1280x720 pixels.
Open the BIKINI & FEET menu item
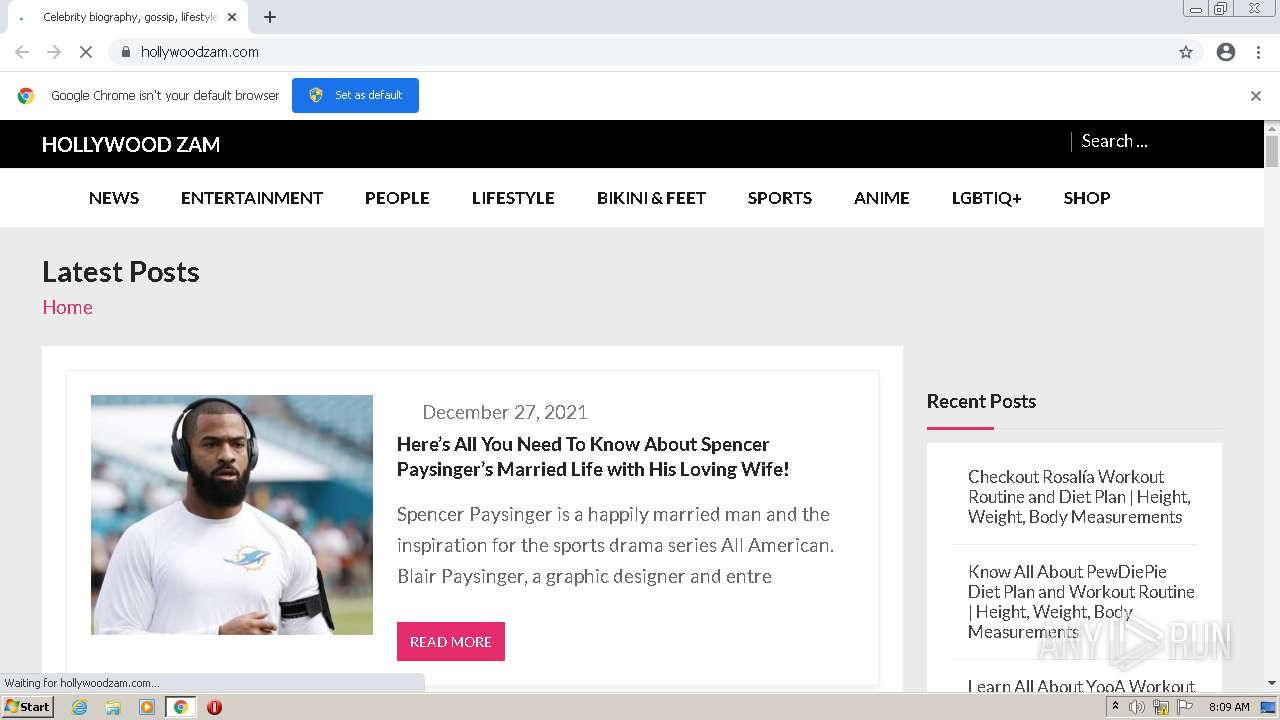click(x=651, y=198)
